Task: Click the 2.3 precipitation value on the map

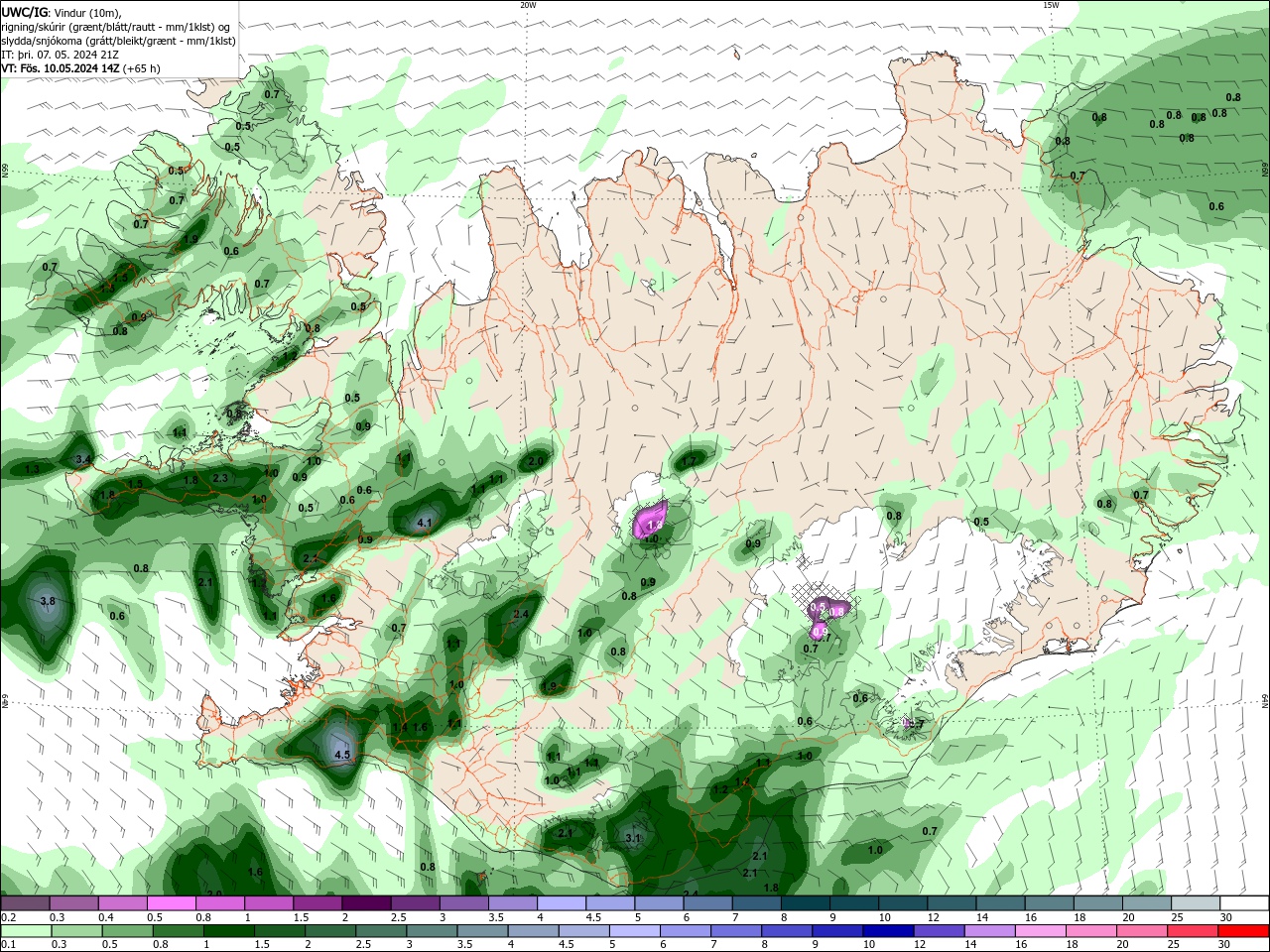Action: (x=220, y=478)
